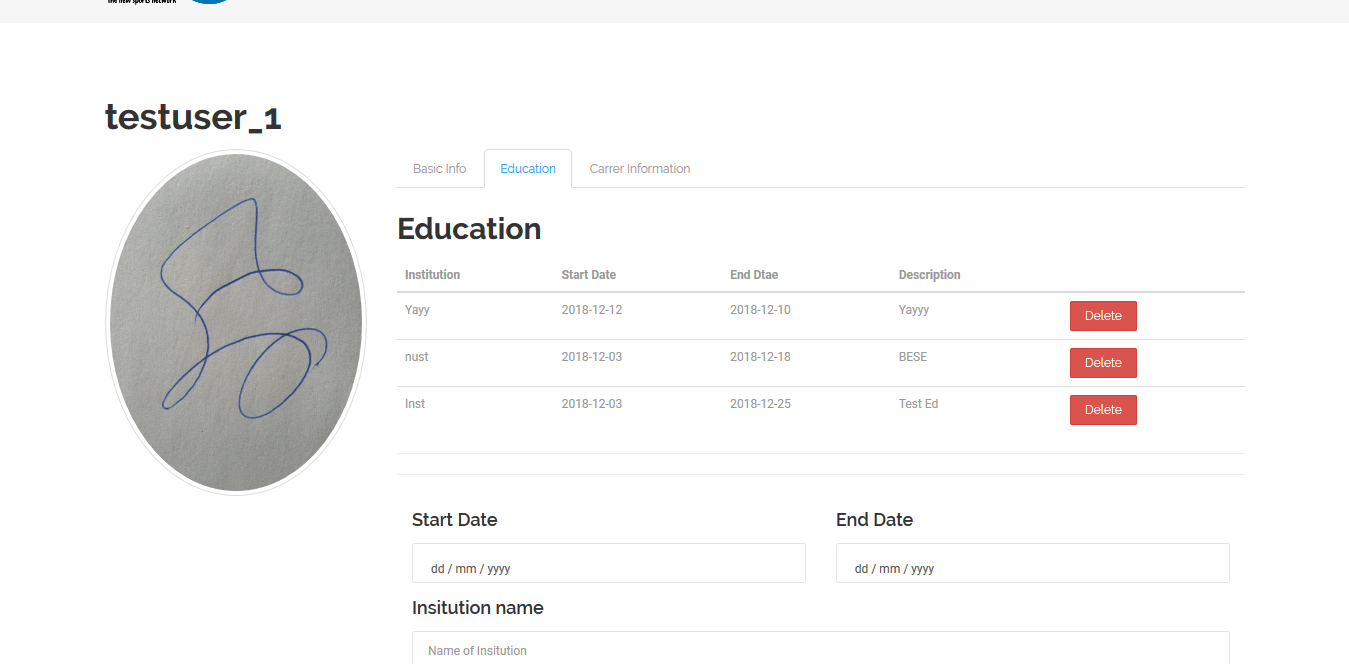Click the oval profile picture

click(236, 322)
